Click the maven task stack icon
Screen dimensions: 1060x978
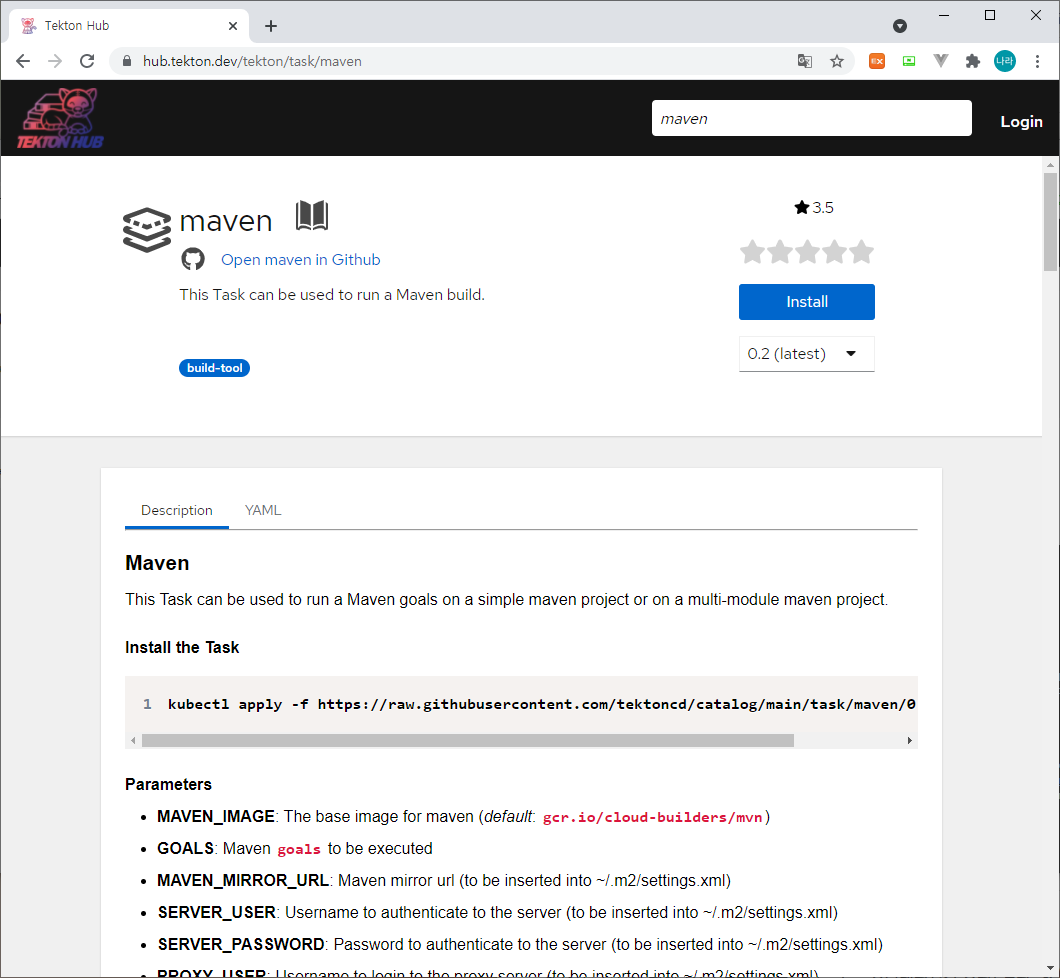[147, 230]
